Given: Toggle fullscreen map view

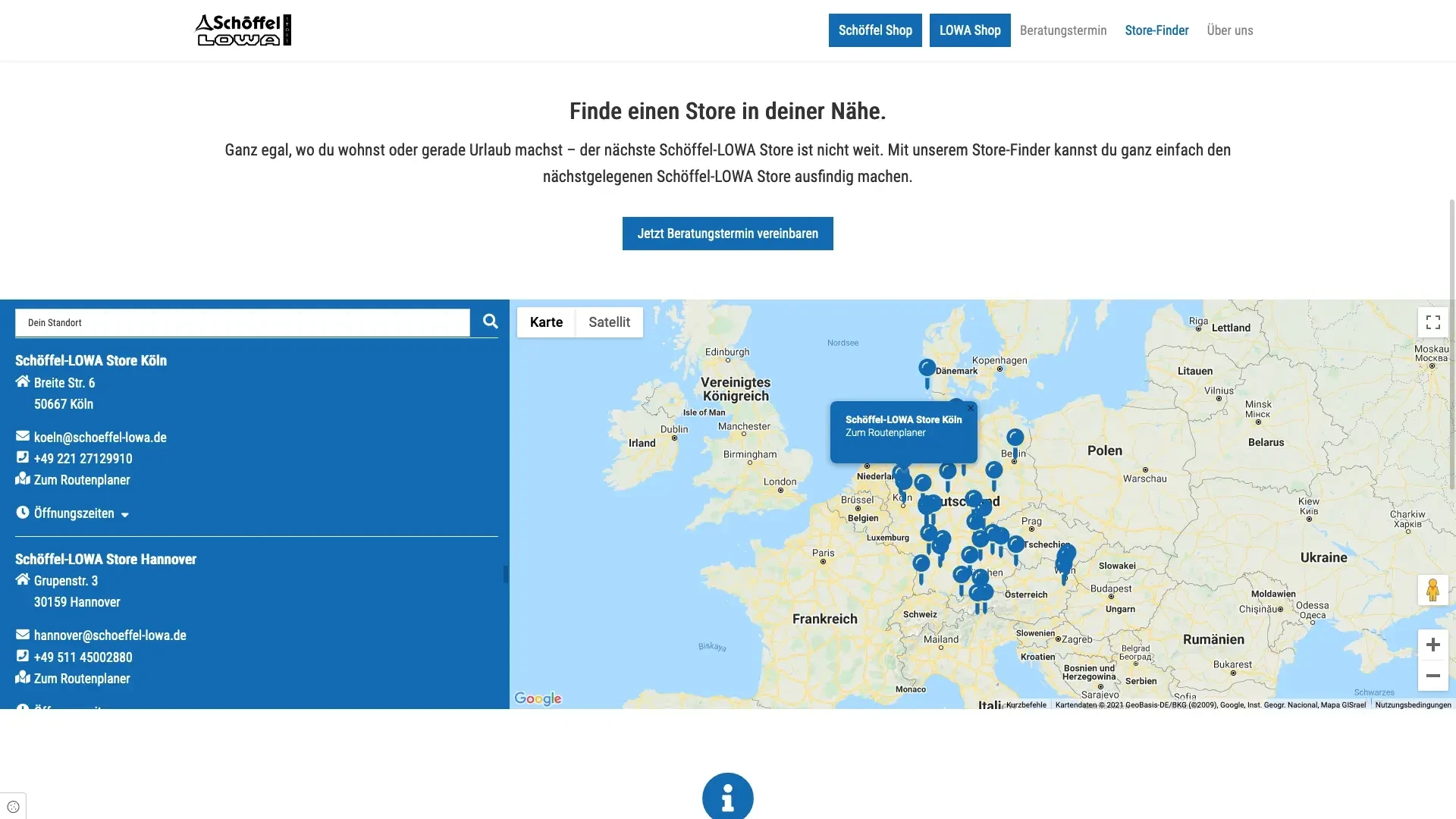Looking at the screenshot, I should click(1432, 322).
